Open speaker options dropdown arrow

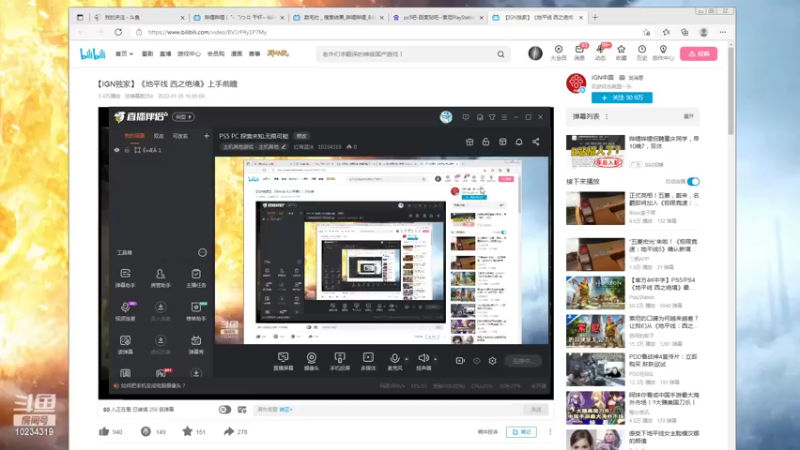click(x=435, y=359)
